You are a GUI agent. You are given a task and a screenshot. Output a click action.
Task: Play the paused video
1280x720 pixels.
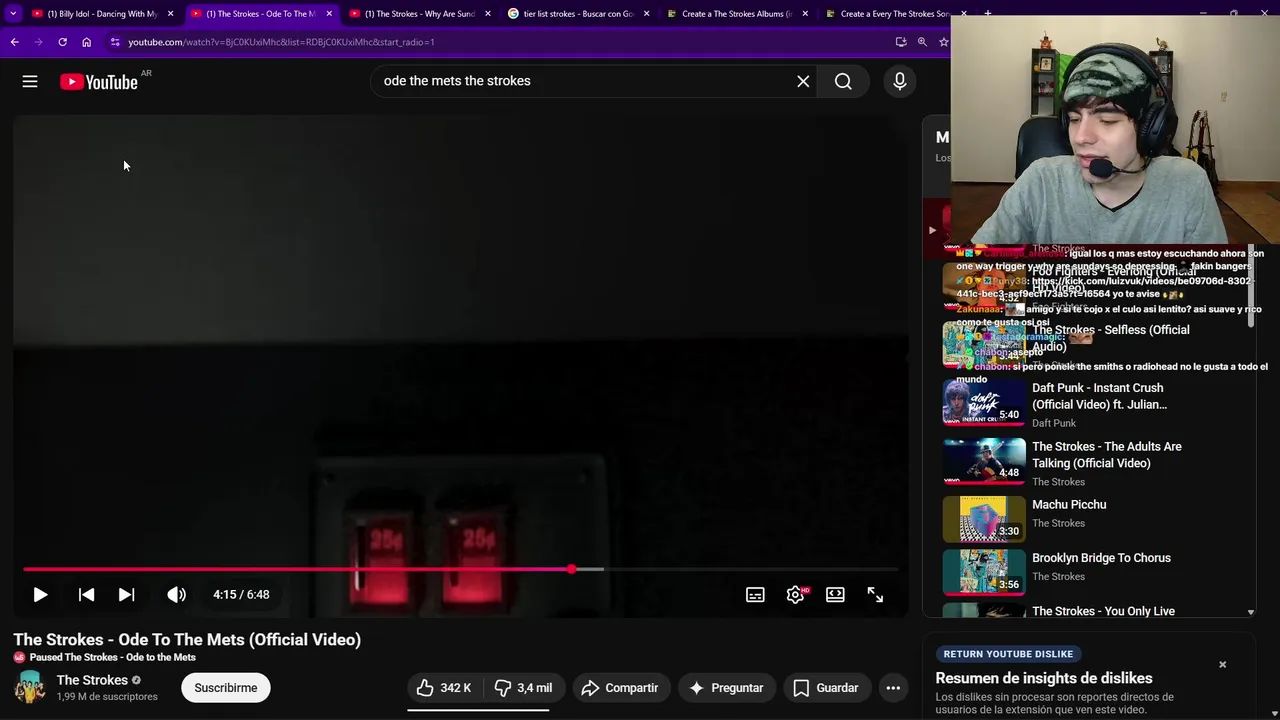[40, 594]
